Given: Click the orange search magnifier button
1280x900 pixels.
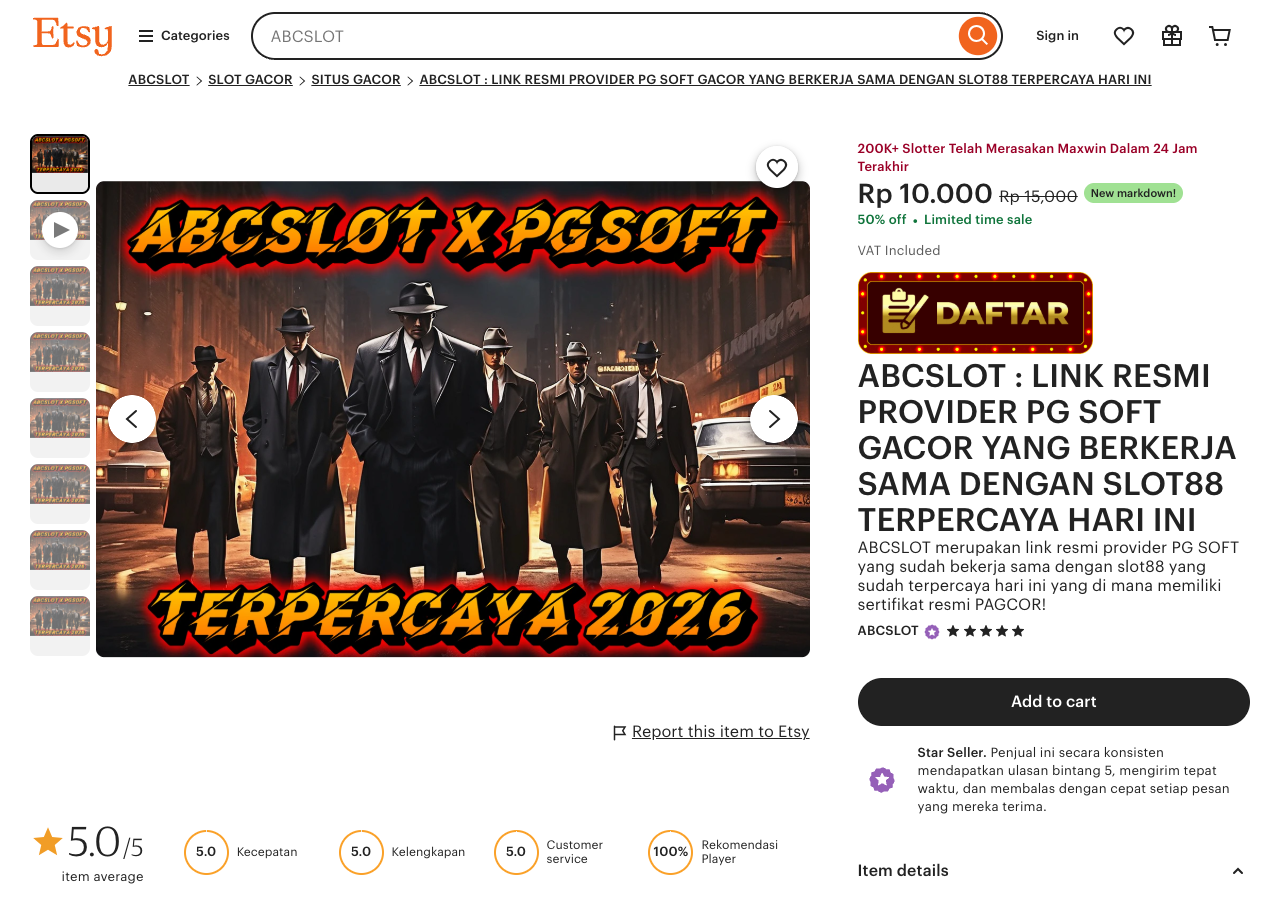Looking at the screenshot, I should click(x=978, y=36).
